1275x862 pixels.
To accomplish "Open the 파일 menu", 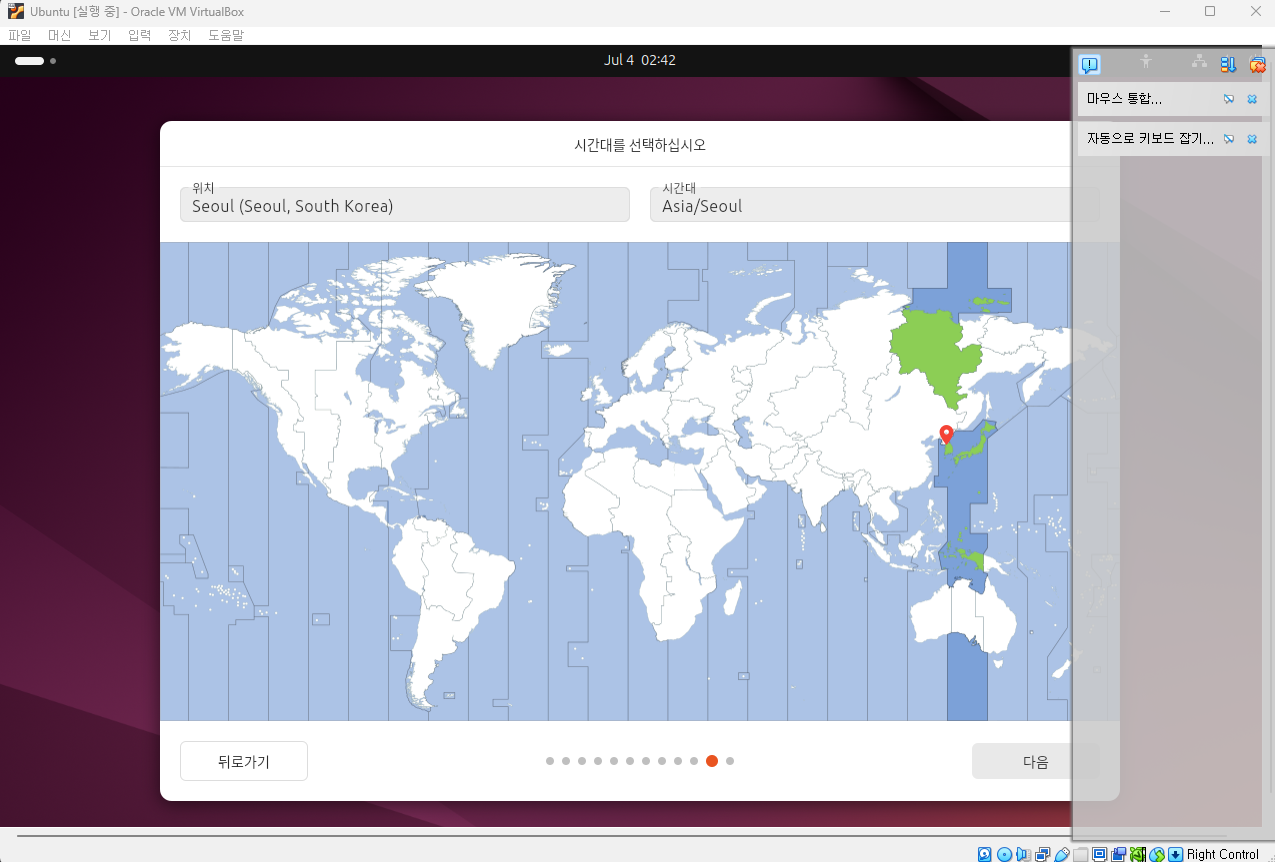I will click(x=20, y=35).
